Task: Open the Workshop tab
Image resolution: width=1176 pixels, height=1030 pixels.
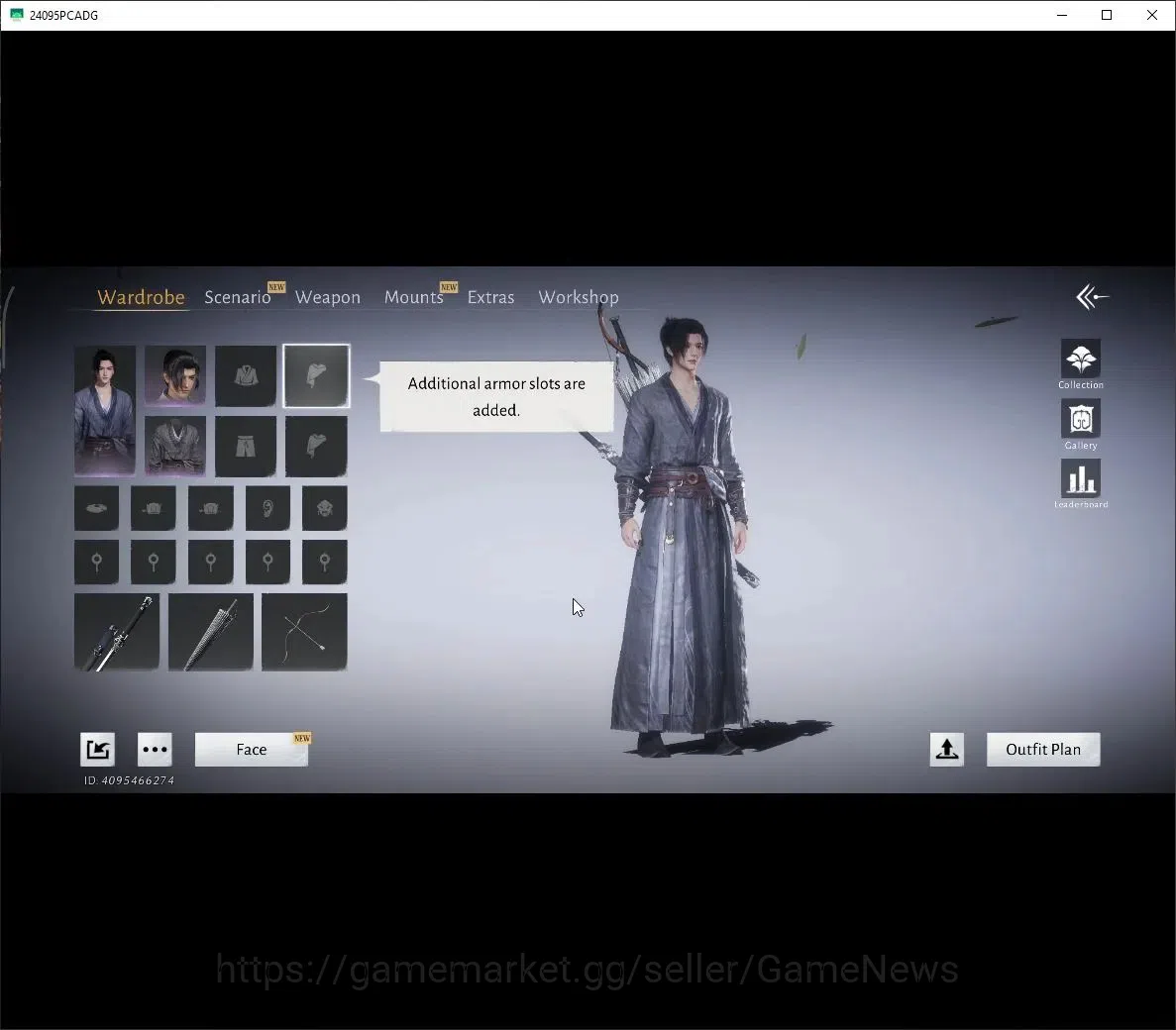Action: tap(579, 297)
